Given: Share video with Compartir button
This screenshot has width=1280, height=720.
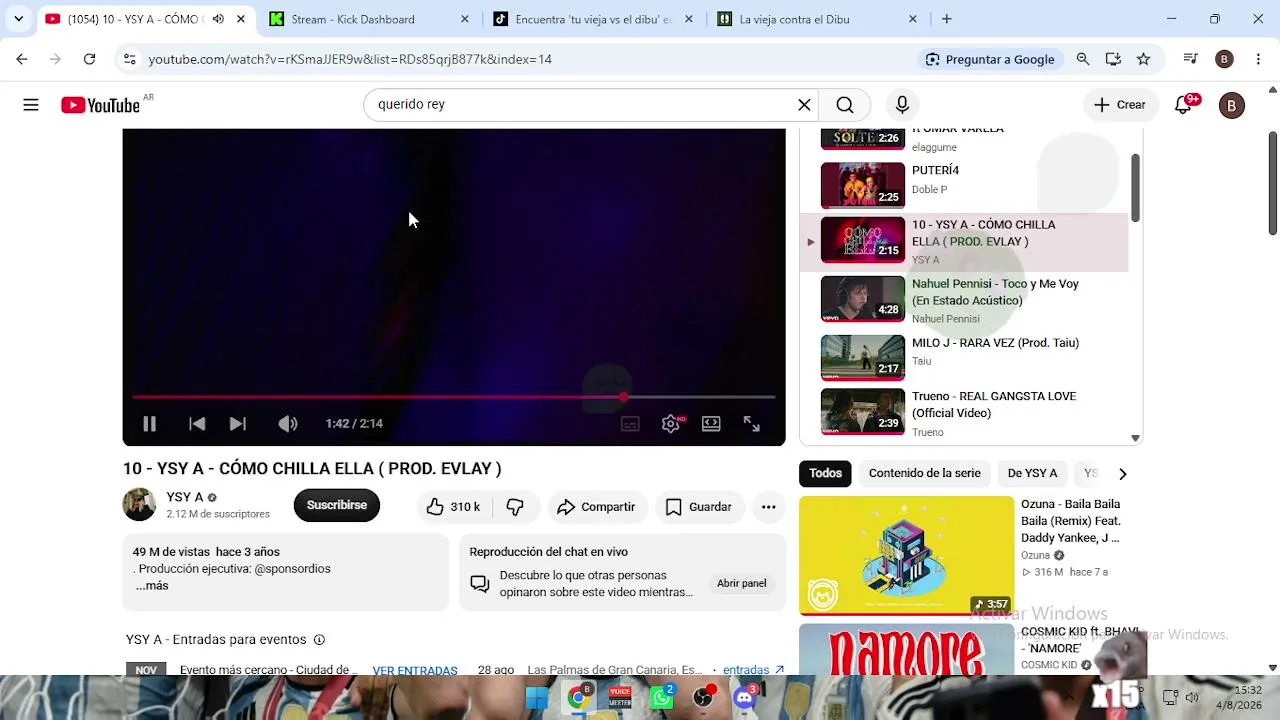Looking at the screenshot, I should coord(596,507).
